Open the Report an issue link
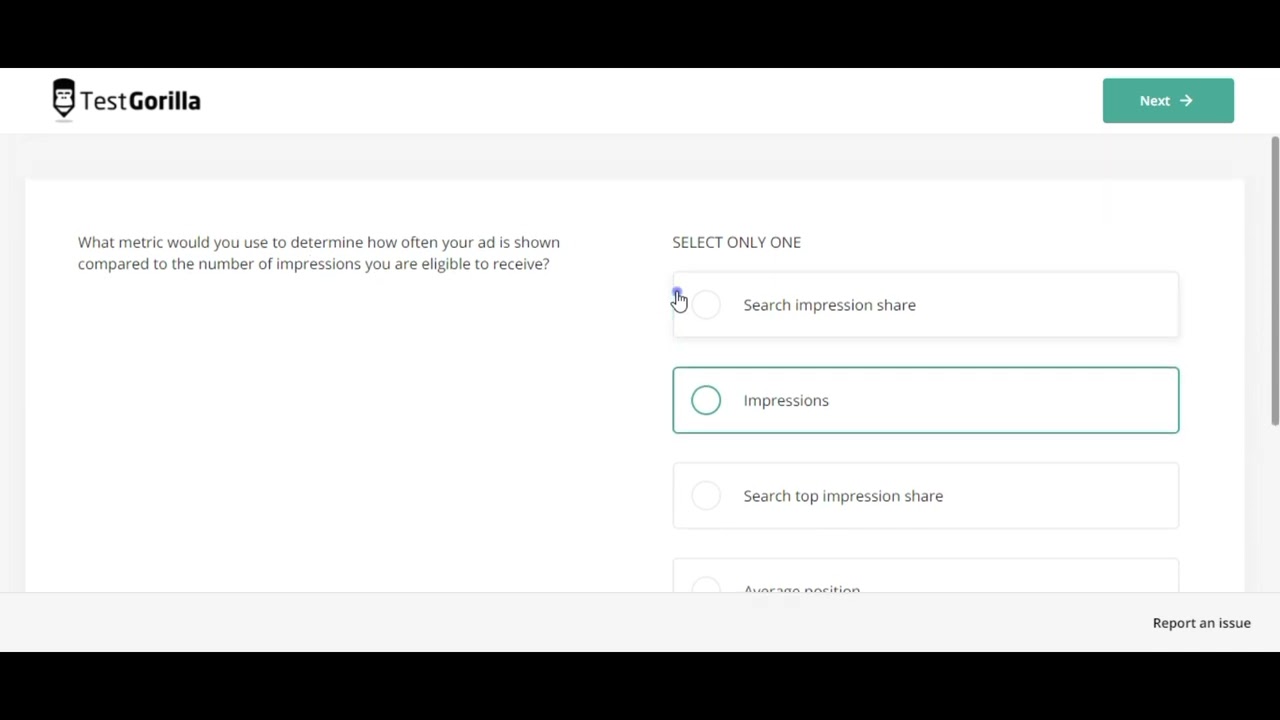Screen dimensions: 1280x720 (1201, 623)
